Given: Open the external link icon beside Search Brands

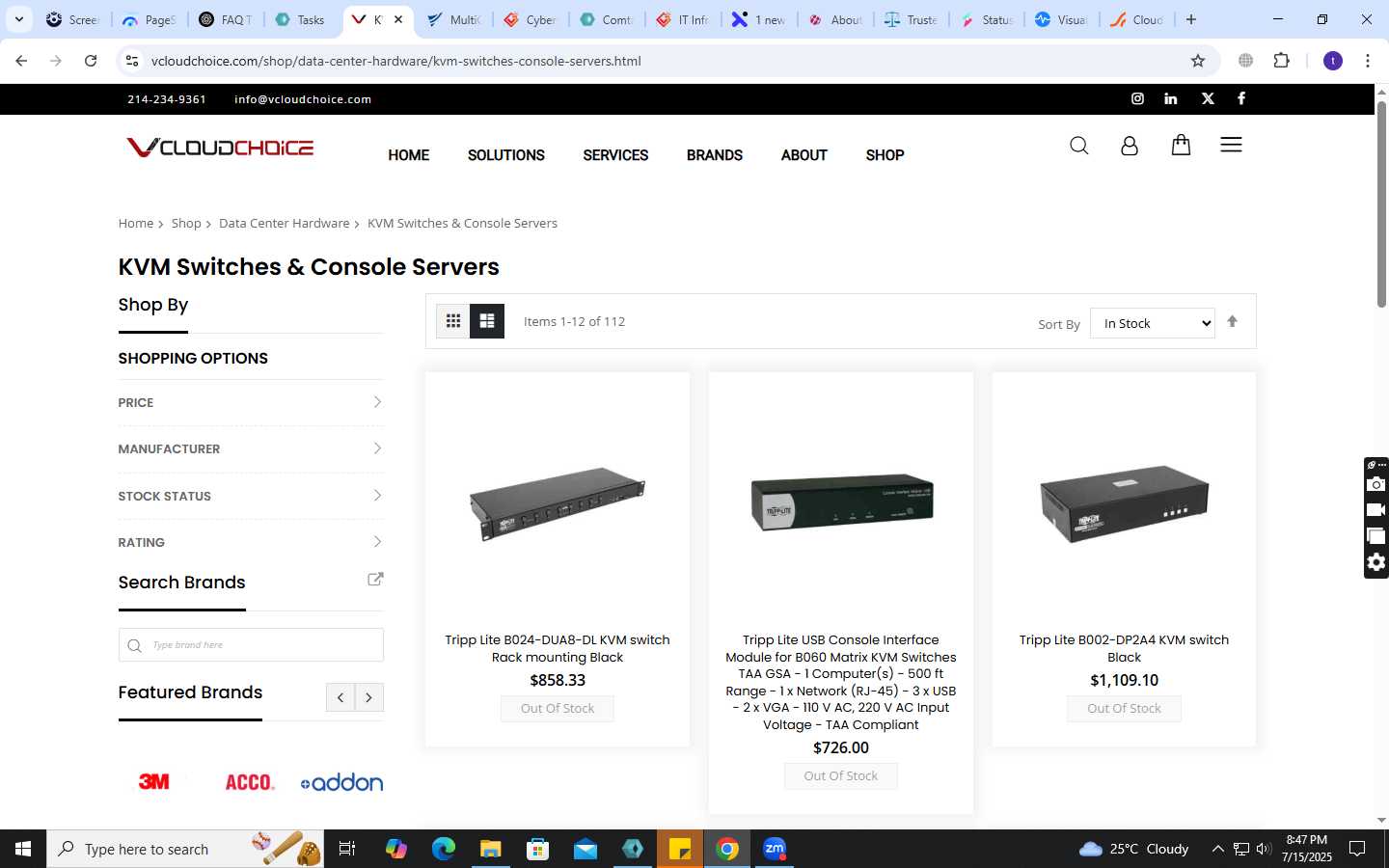Looking at the screenshot, I should pos(375,580).
